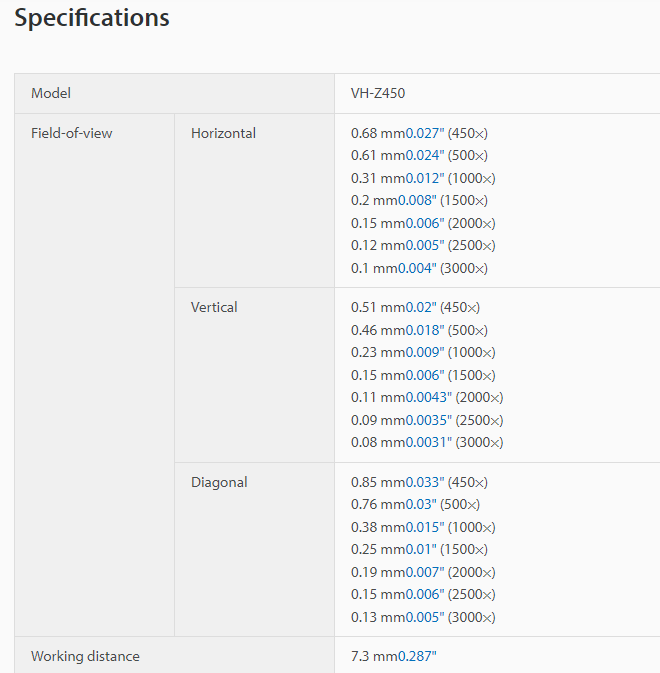Click the 0.027" horizontal inch value
The image size is (660, 673).
[x=424, y=133]
